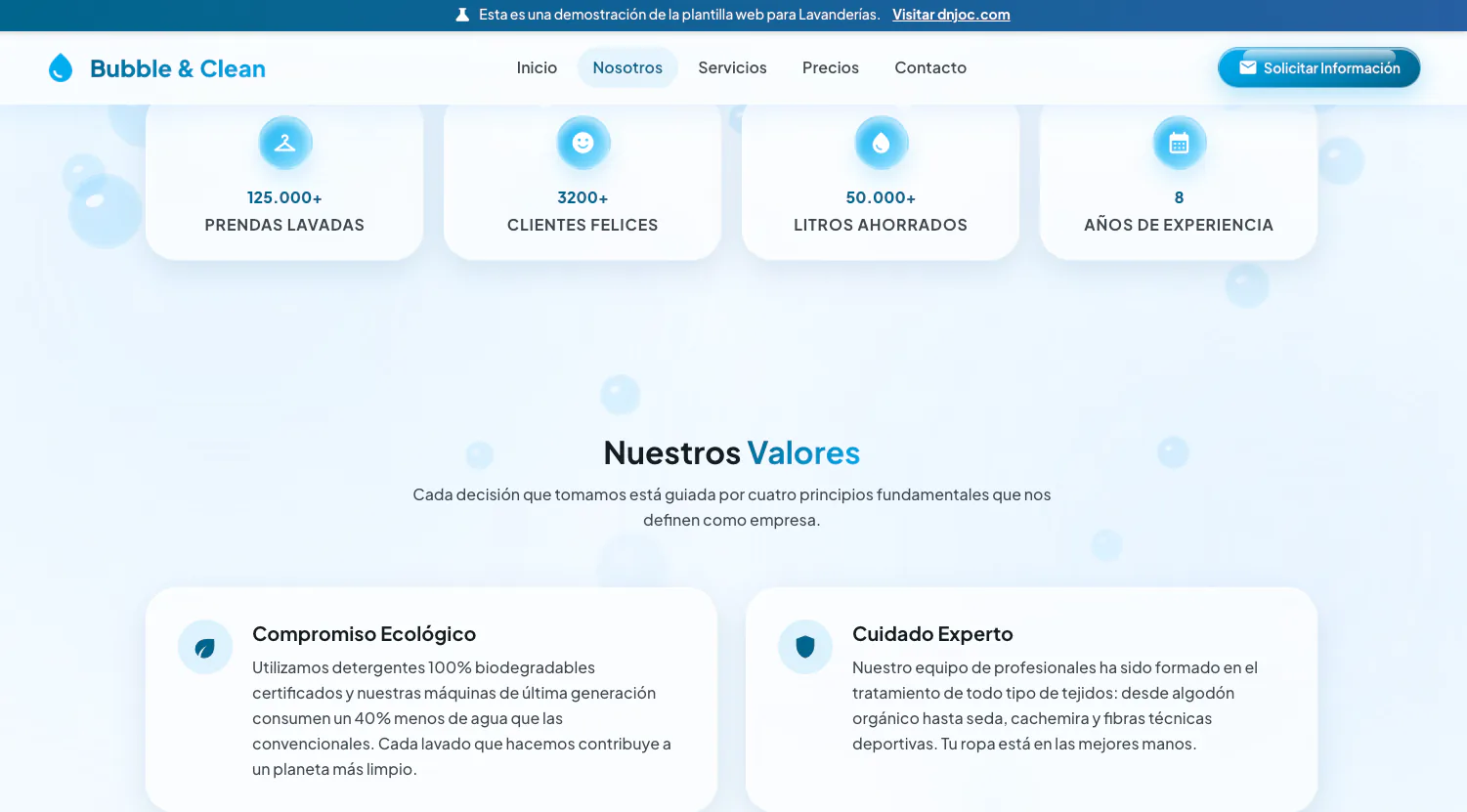This screenshot has height=812, width=1467.
Task: Click the droplet icon above Litros Ahorrados
Action: [x=881, y=143]
